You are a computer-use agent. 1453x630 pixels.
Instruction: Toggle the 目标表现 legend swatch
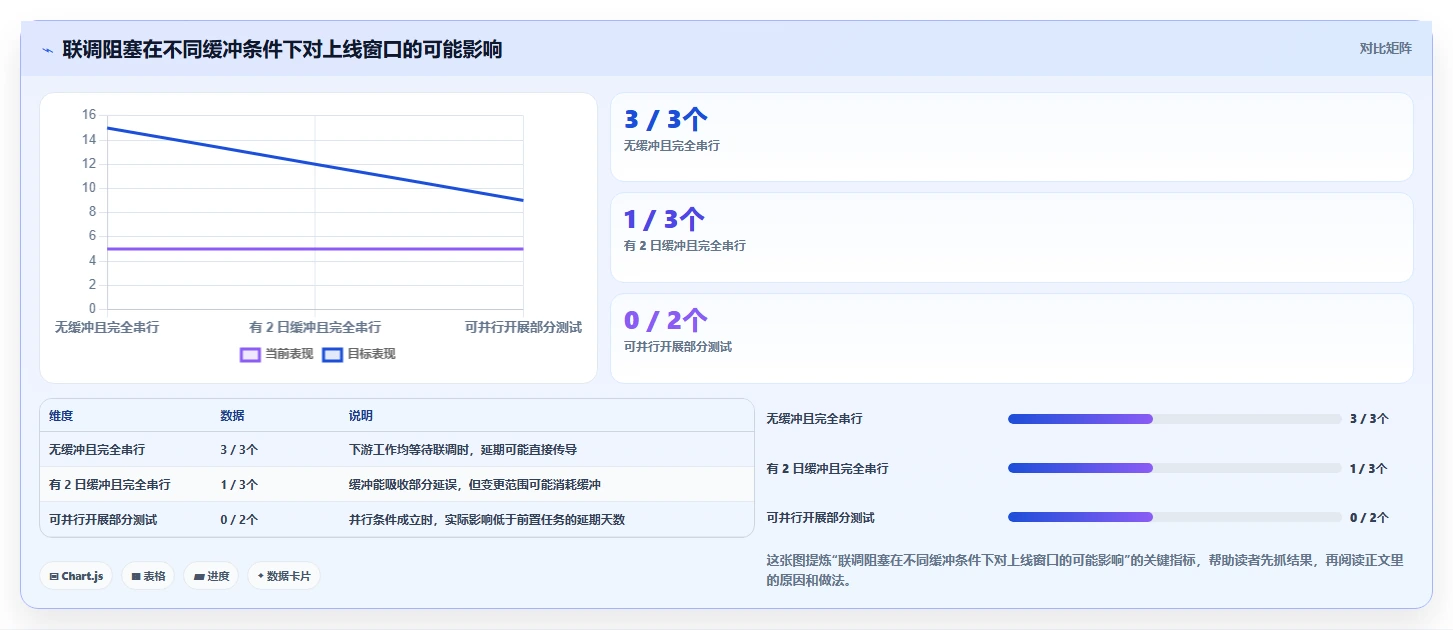pos(332,354)
